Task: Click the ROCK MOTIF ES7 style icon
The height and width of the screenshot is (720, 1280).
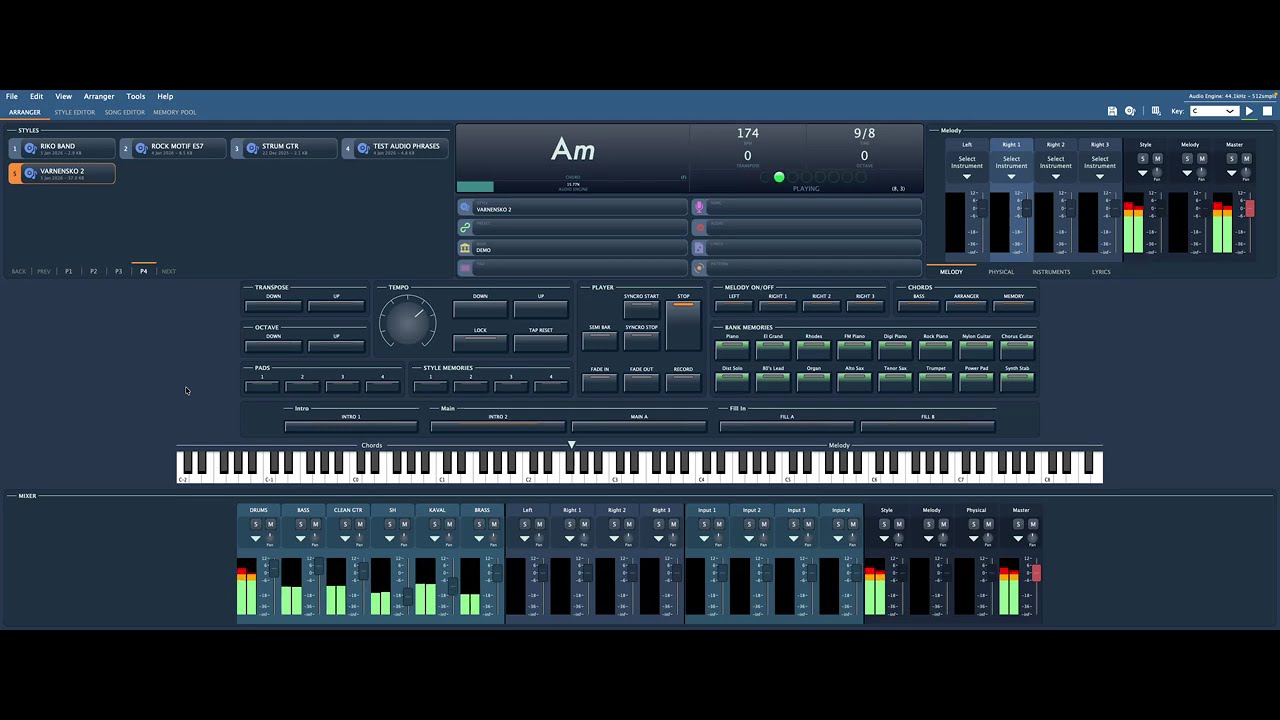Action: (141, 148)
